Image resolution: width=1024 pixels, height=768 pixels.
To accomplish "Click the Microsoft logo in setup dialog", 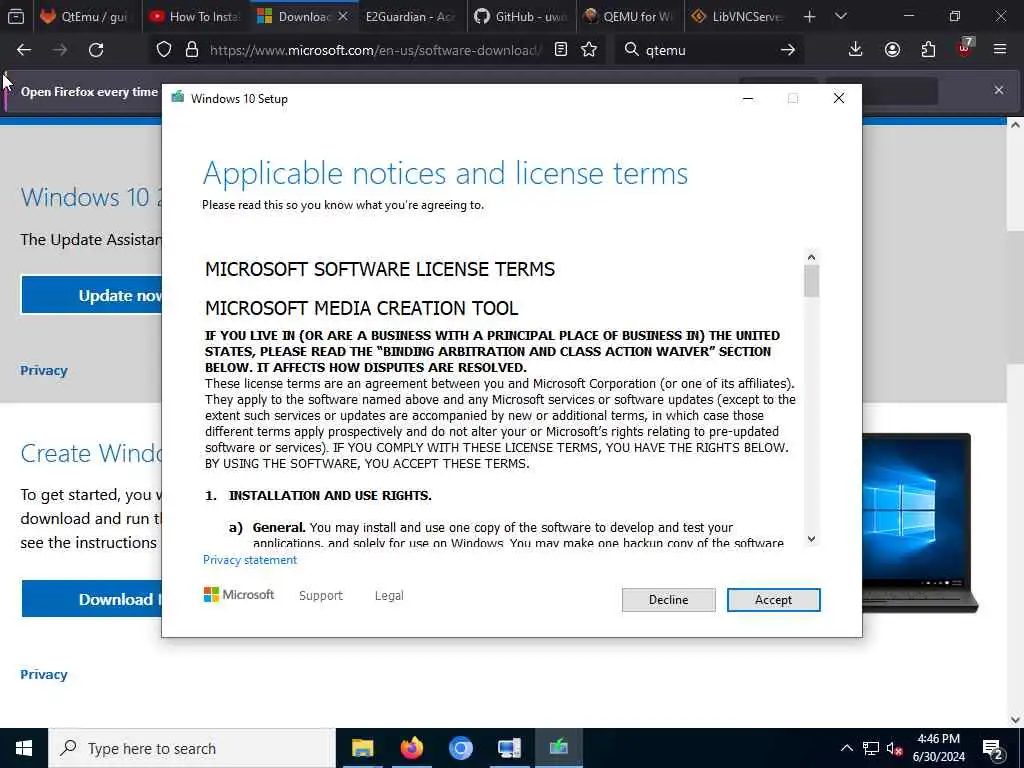I will coord(238,594).
